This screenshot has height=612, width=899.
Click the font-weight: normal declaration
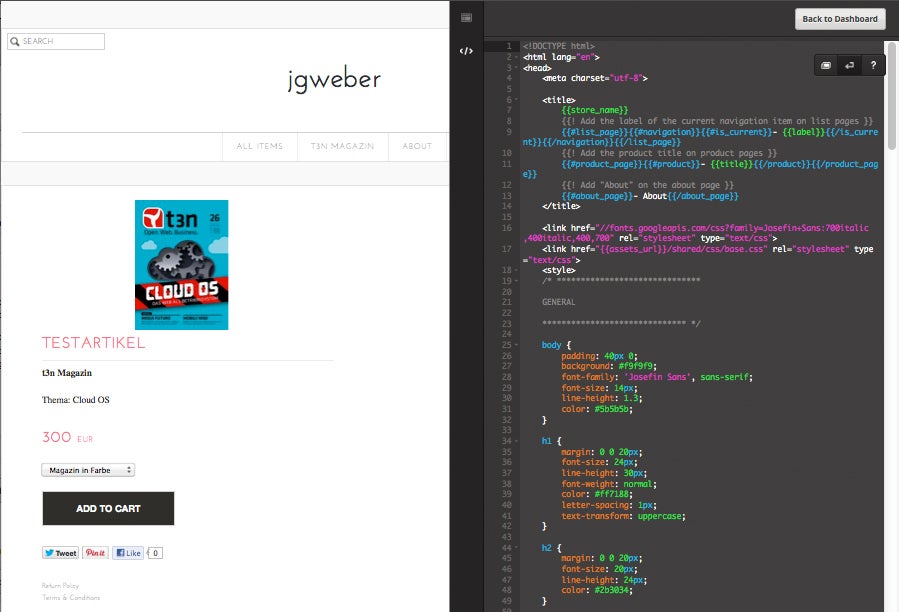[609, 484]
